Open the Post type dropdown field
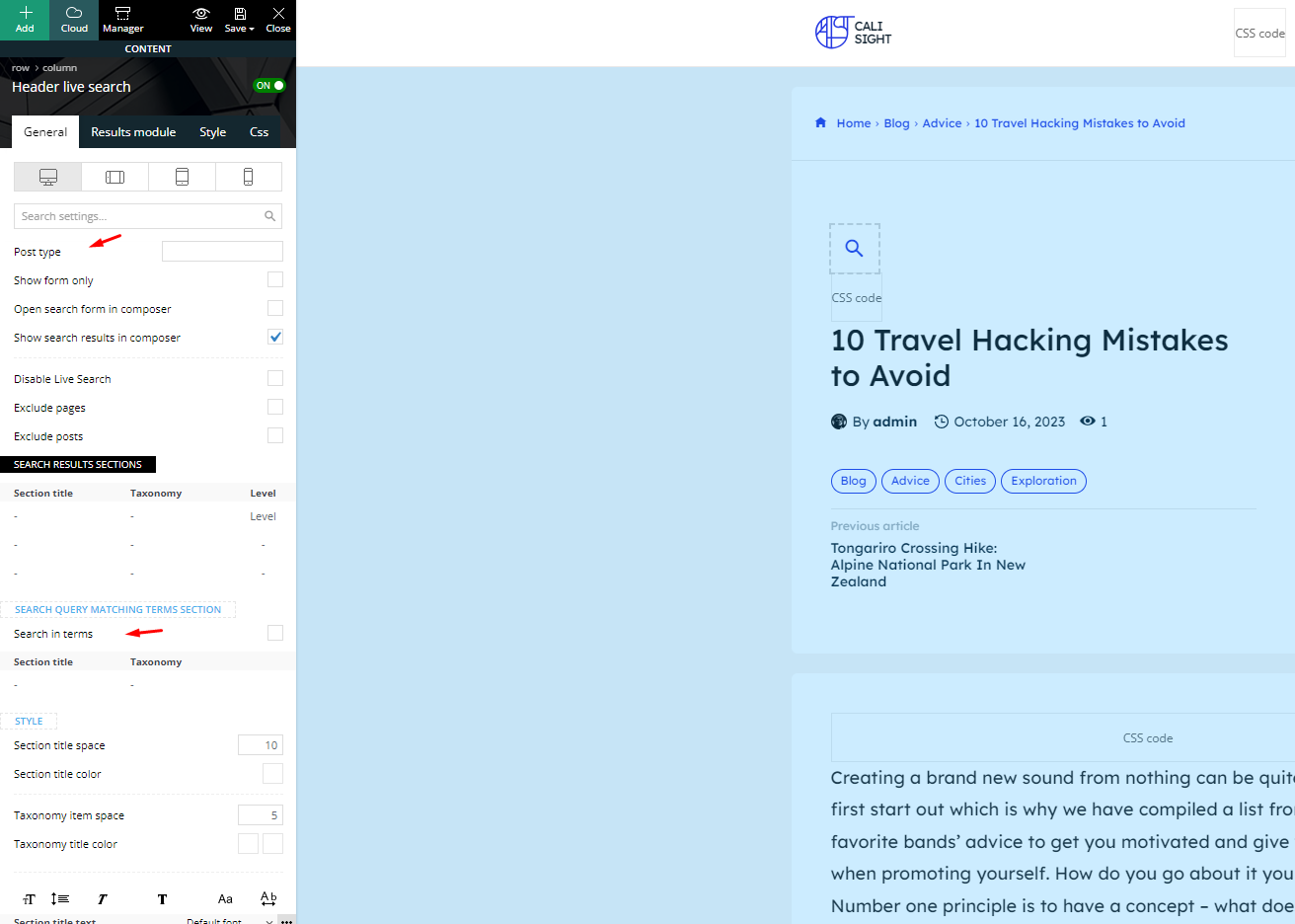The image size is (1295, 924). (x=222, y=251)
